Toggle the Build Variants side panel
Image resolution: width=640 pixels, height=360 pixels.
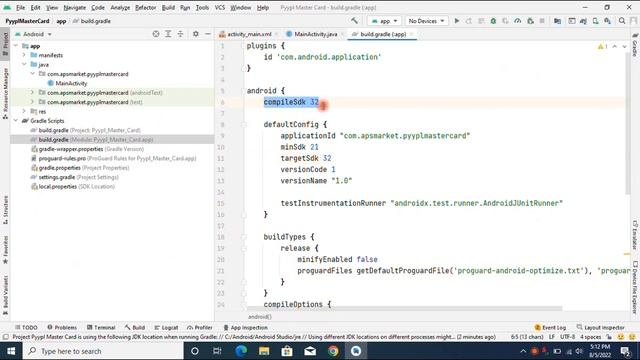tap(5, 295)
